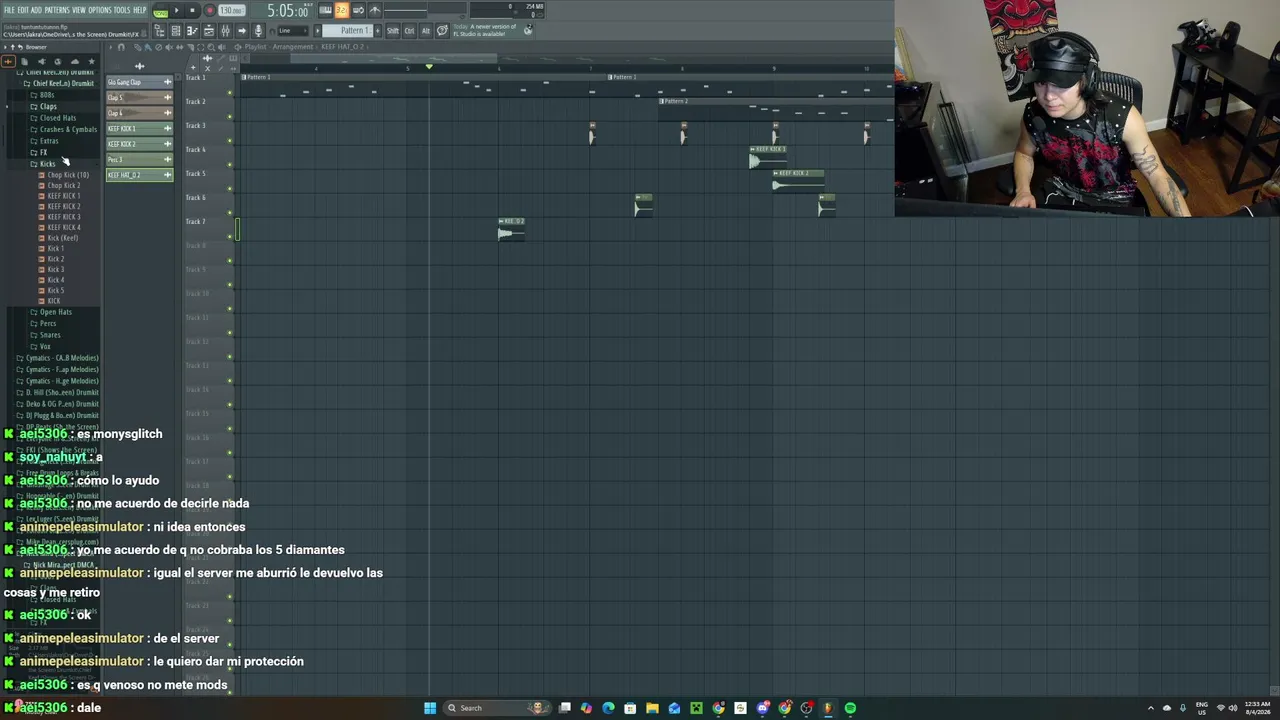Adjust the master volume slider

coord(405,11)
